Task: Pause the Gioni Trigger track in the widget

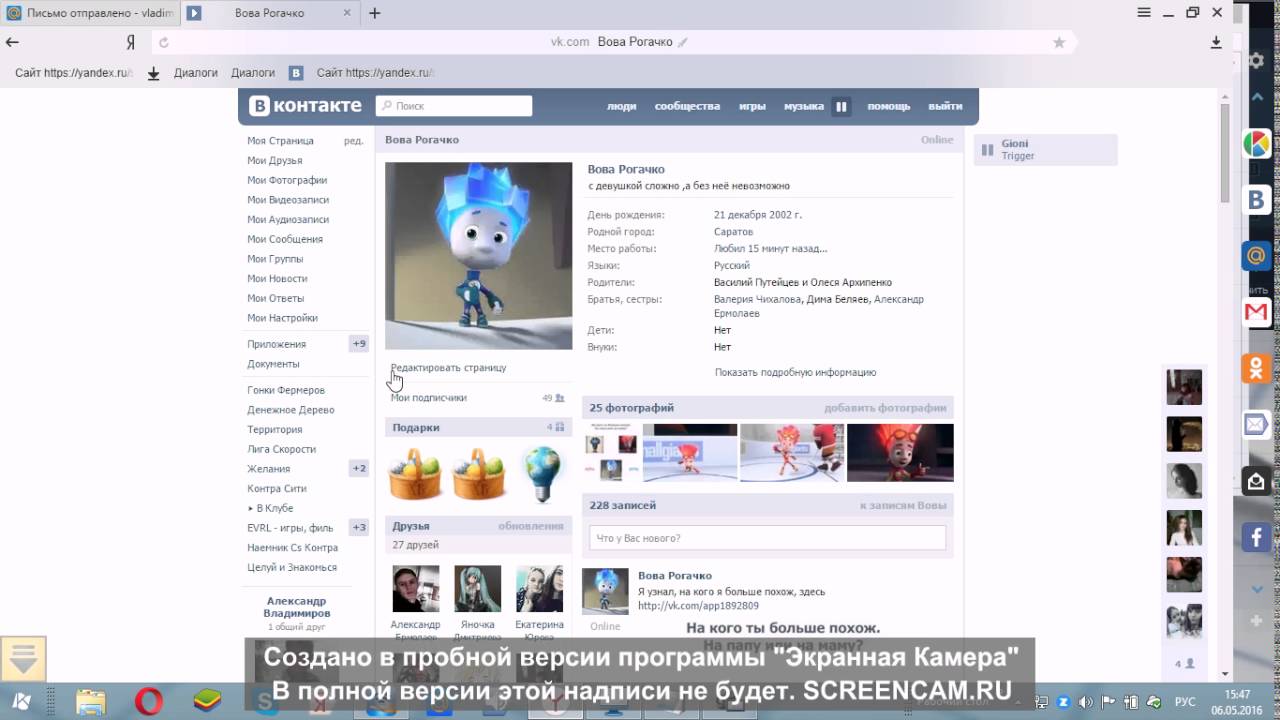Action: point(987,150)
